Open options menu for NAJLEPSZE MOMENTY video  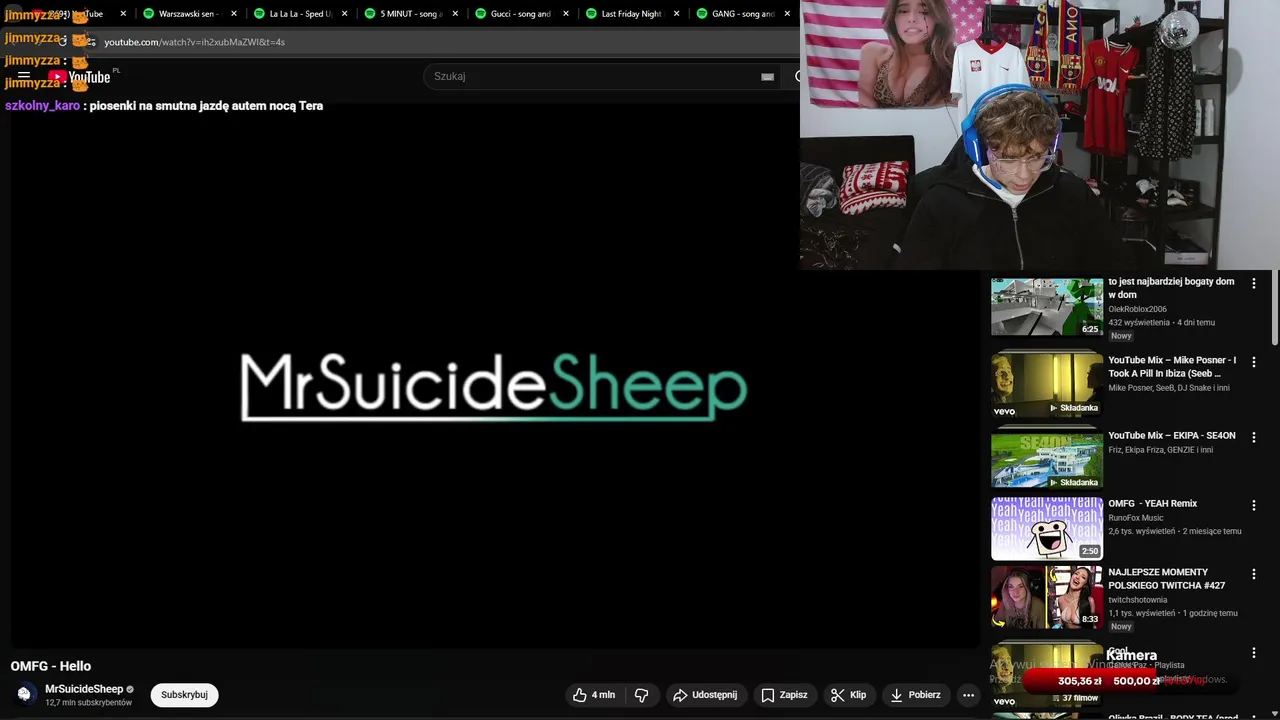(1254, 574)
